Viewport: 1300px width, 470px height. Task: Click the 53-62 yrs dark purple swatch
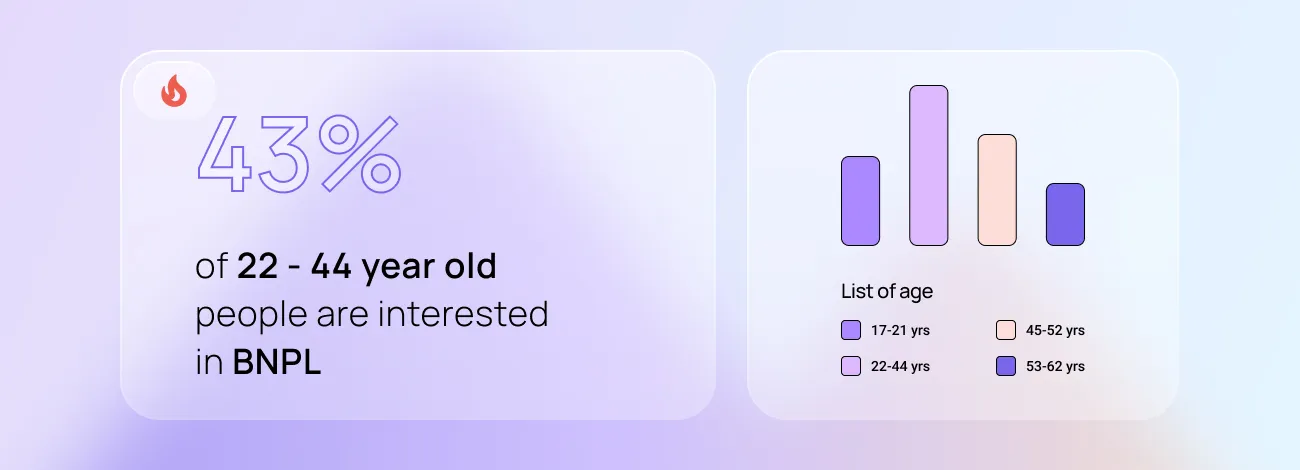pos(1006,366)
